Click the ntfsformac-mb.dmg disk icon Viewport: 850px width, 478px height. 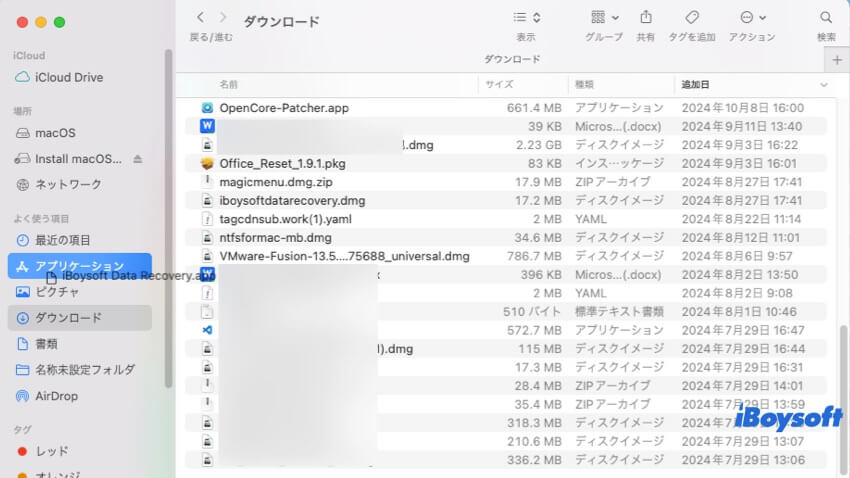[x=207, y=237]
